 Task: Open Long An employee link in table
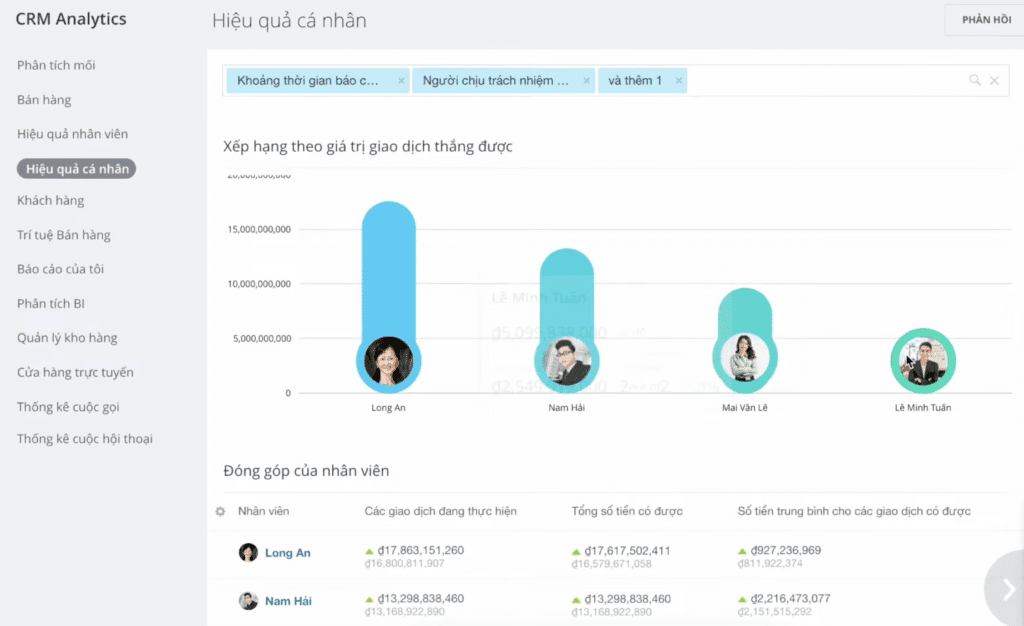pos(287,553)
